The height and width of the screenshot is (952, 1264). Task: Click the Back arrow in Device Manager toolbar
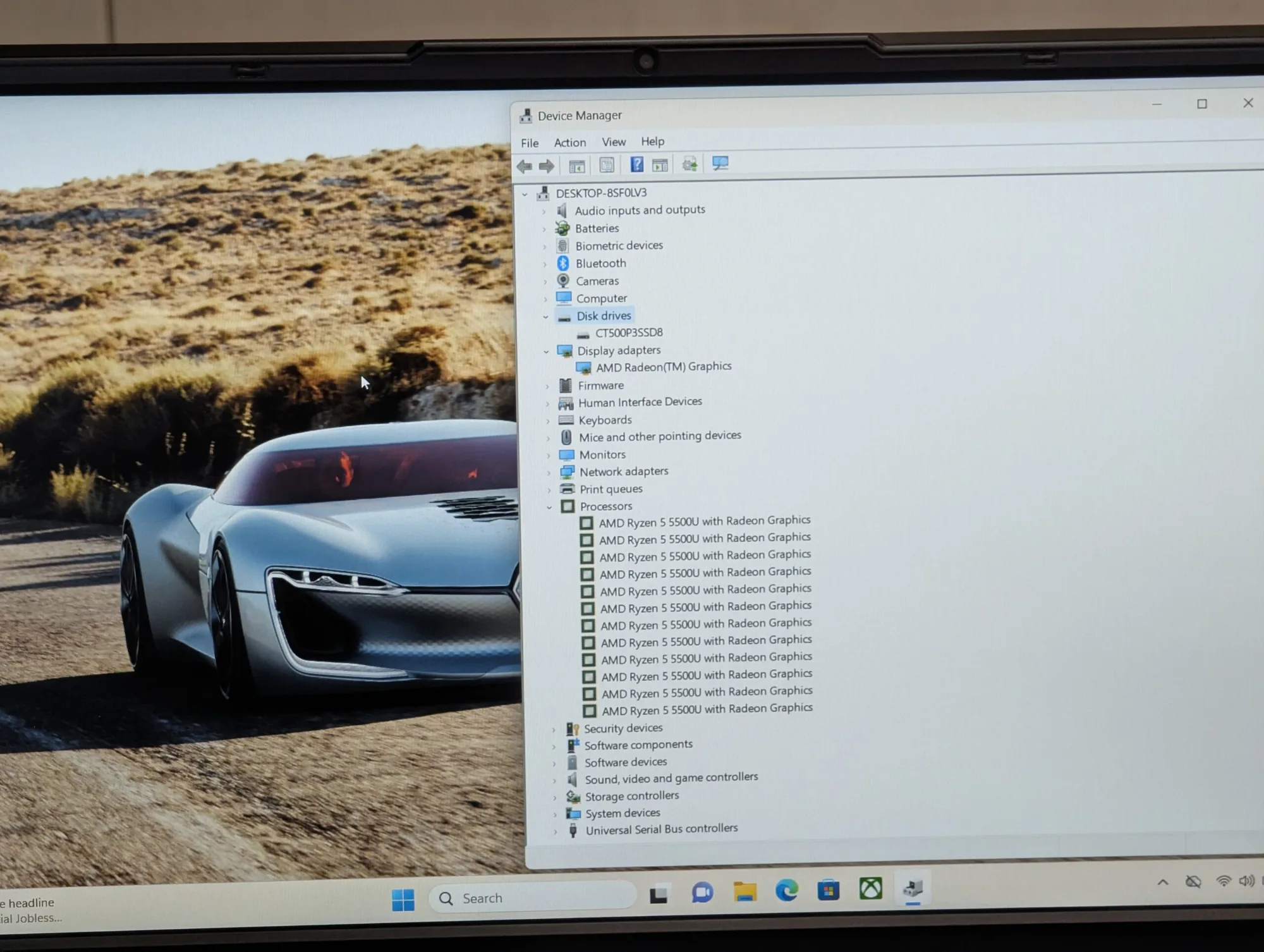(x=524, y=166)
